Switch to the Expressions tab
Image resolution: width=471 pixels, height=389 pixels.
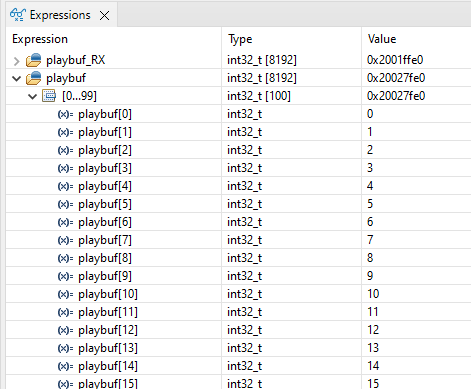tap(60, 15)
